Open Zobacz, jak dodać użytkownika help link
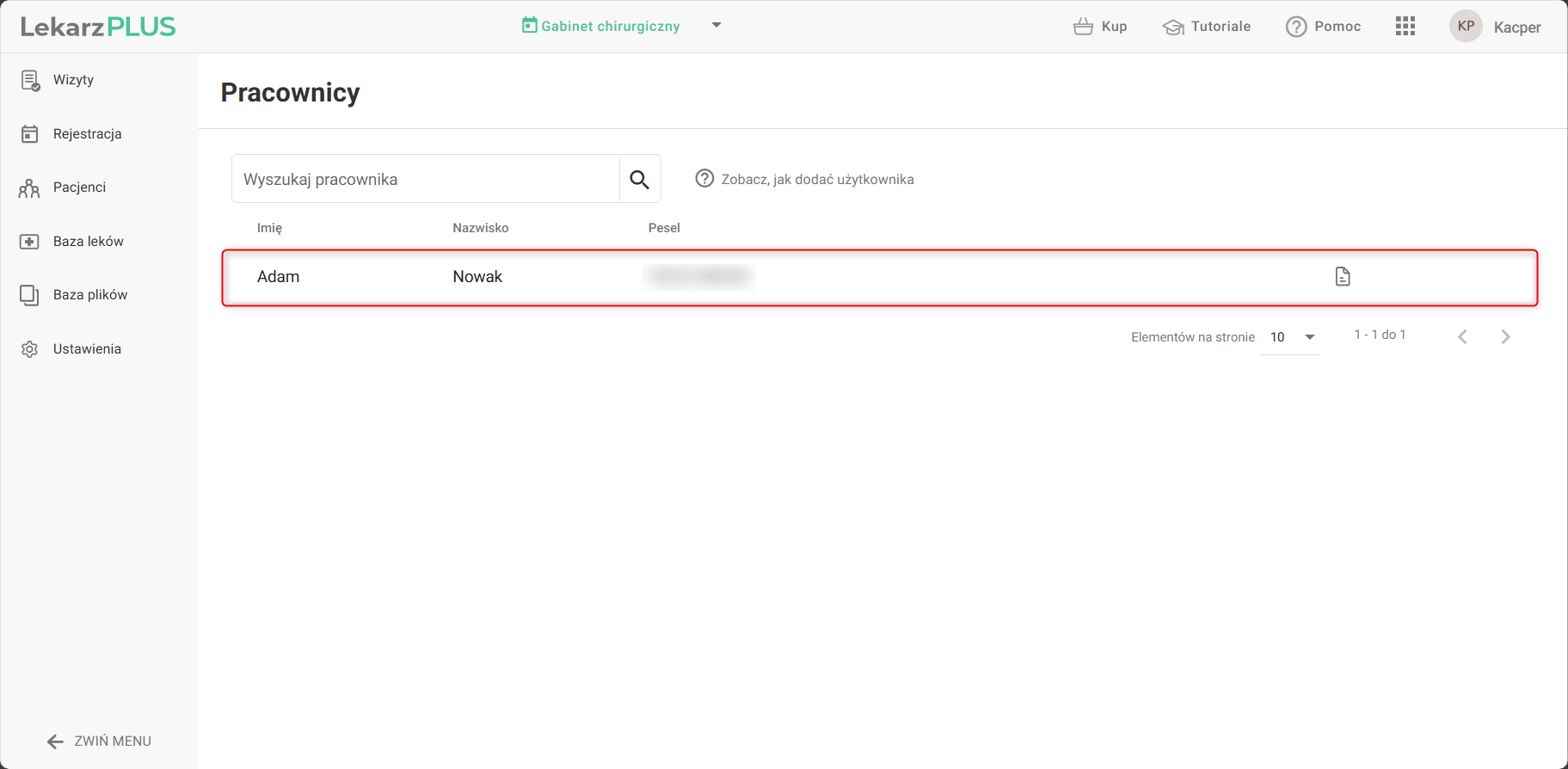This screenshot has height=769, width=1568. click(x=805, y=179)
